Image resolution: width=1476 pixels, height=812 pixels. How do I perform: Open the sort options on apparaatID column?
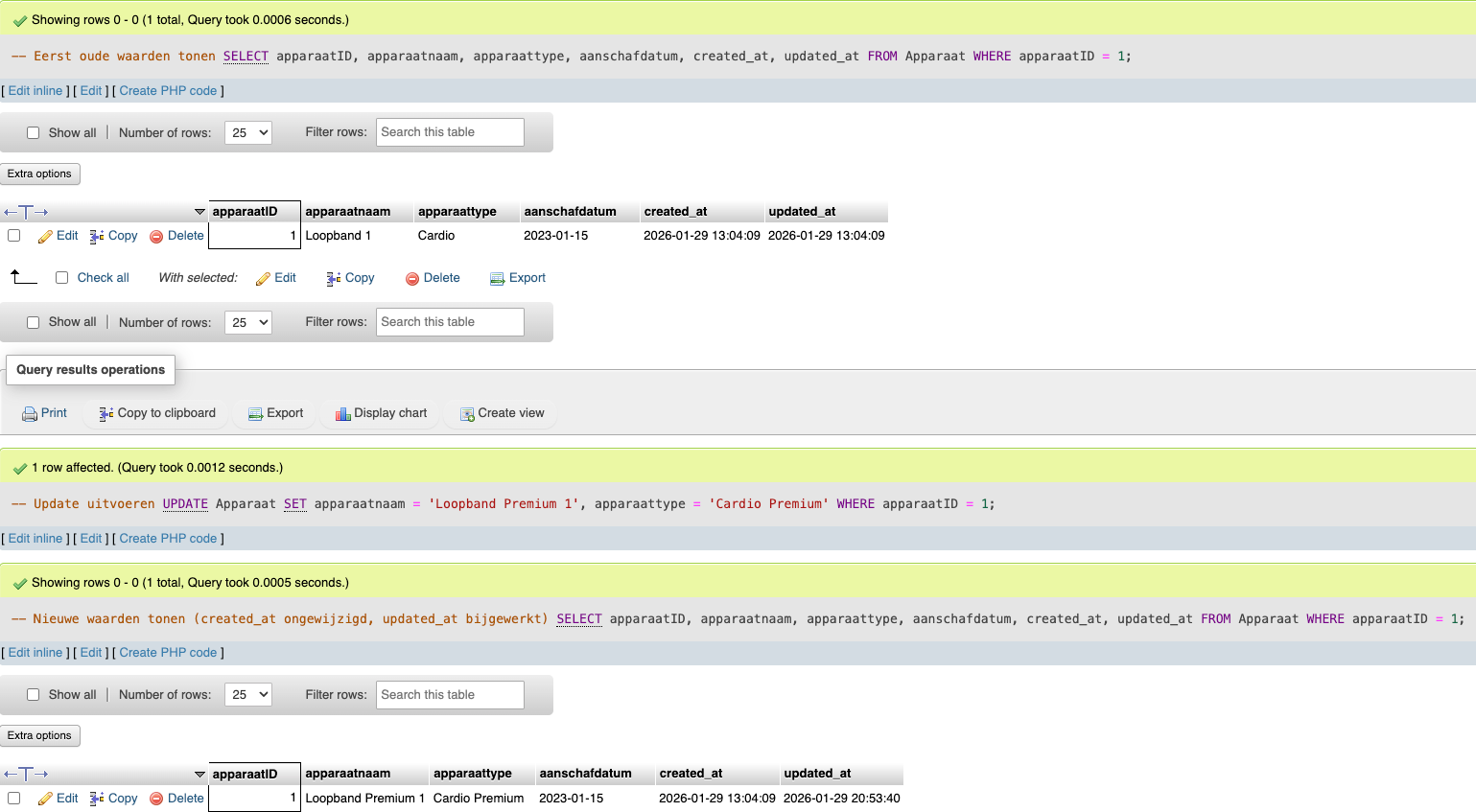[x=200, y=211]
